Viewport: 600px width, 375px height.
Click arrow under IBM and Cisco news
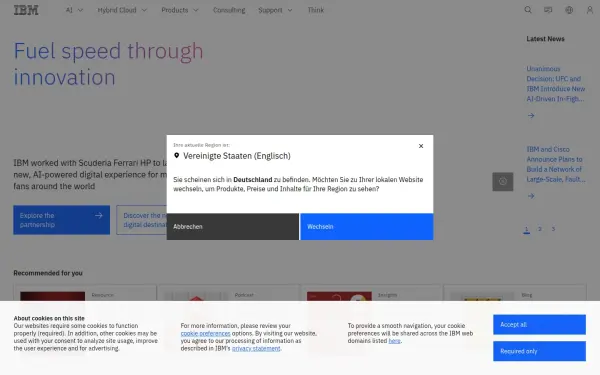(531, 196)
